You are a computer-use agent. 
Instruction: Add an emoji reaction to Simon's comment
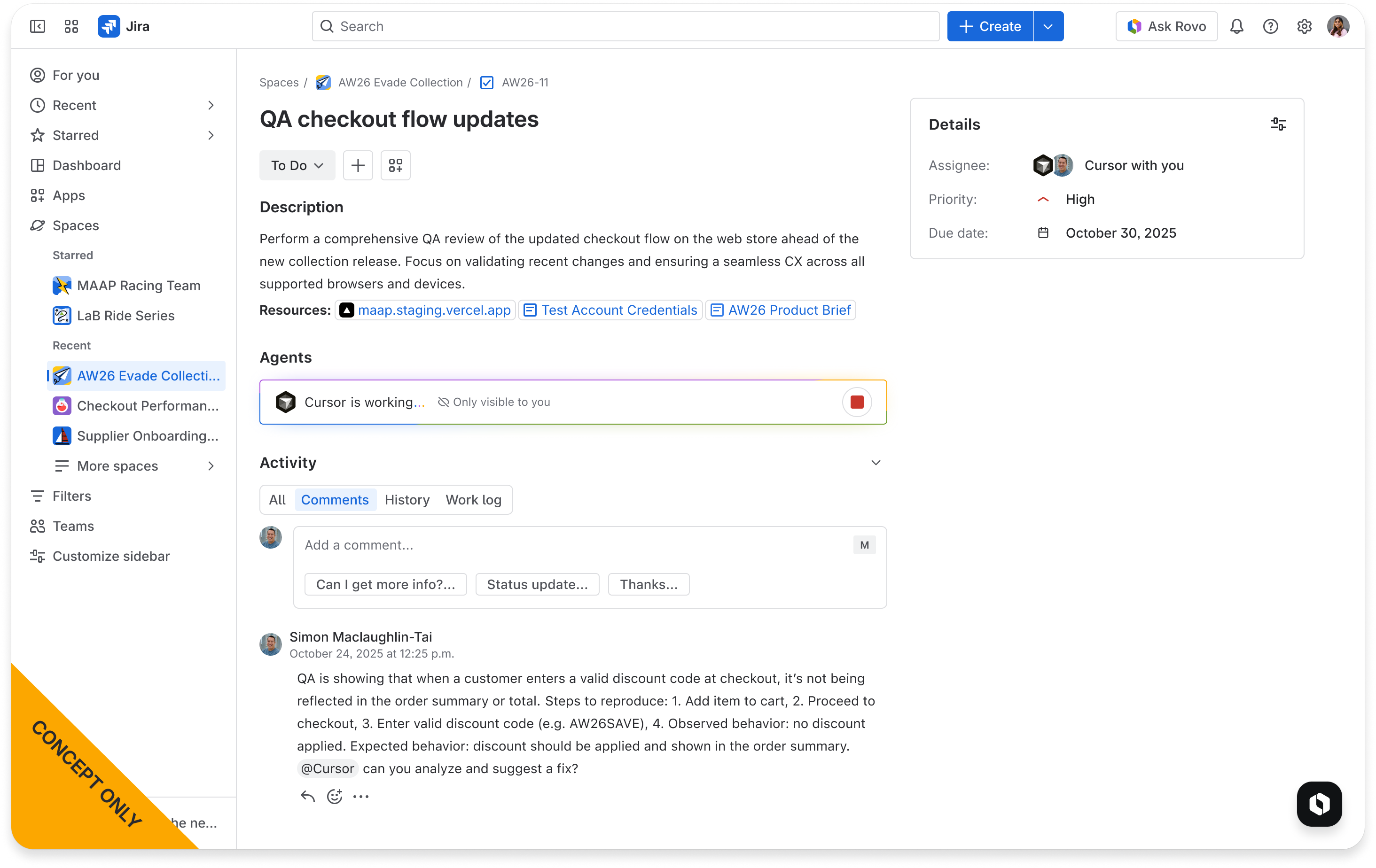tap(334, 796)
